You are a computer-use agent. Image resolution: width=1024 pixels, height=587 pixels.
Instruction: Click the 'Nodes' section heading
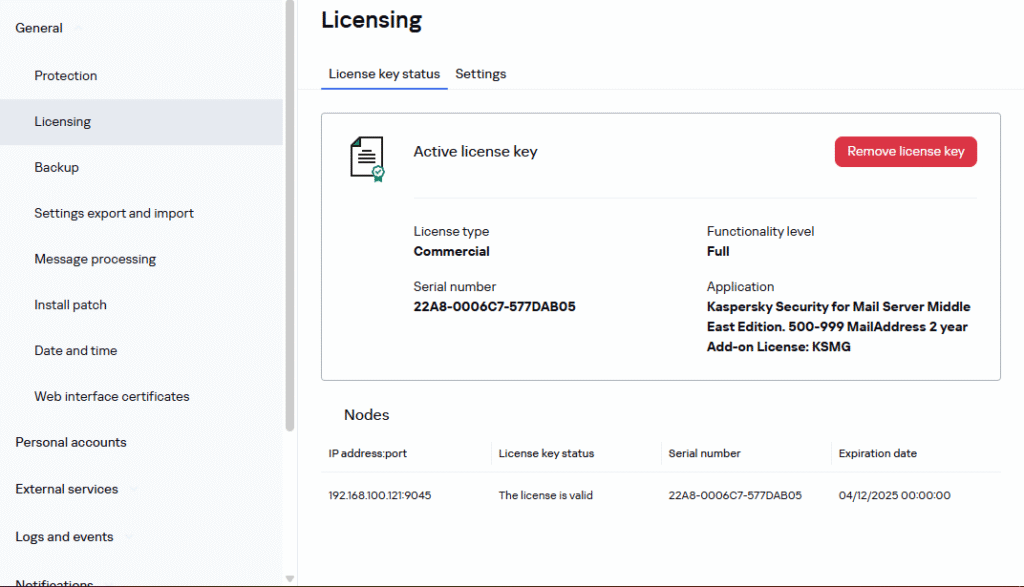click(366, 415)
